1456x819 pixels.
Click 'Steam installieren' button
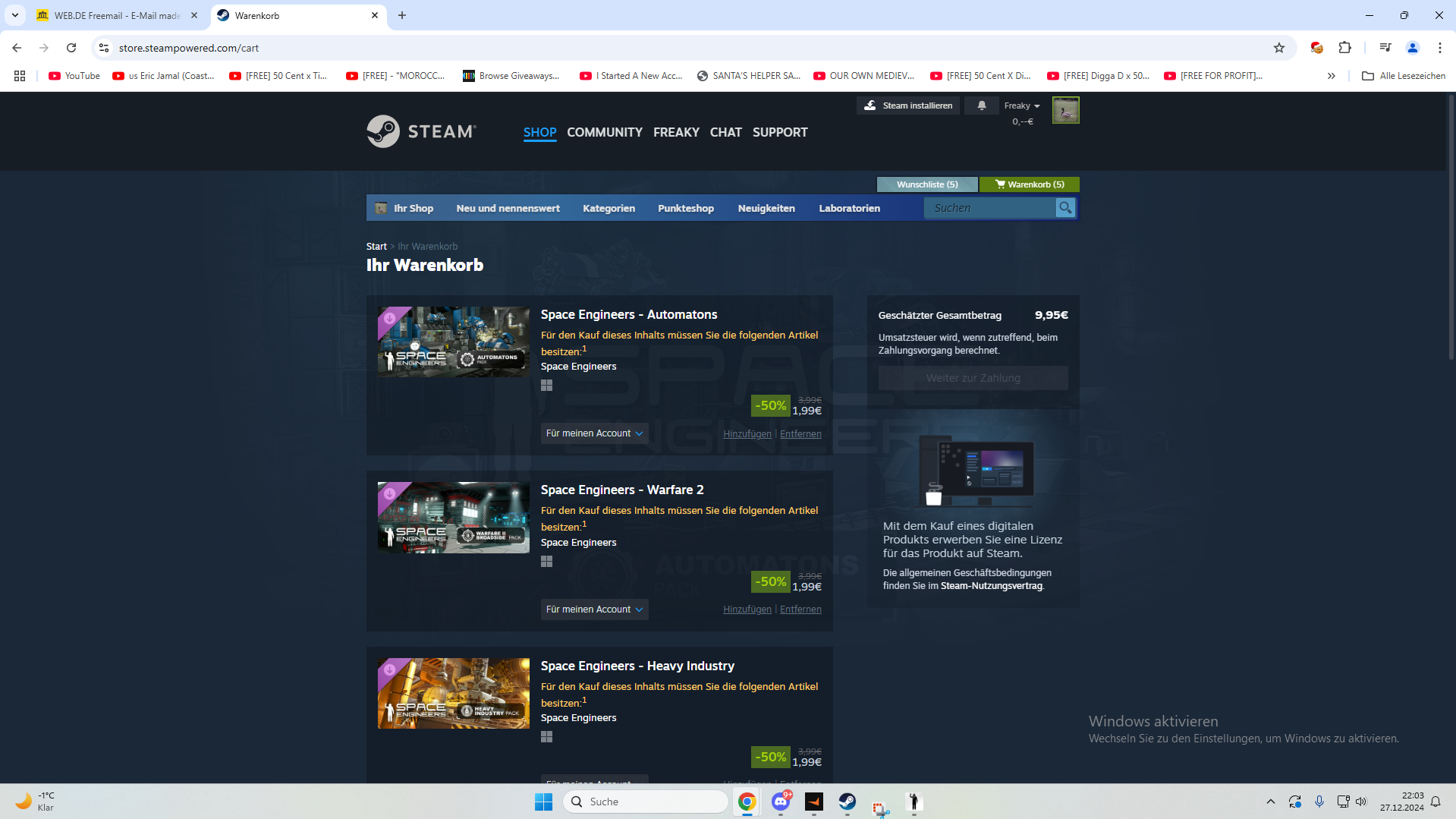908,106
